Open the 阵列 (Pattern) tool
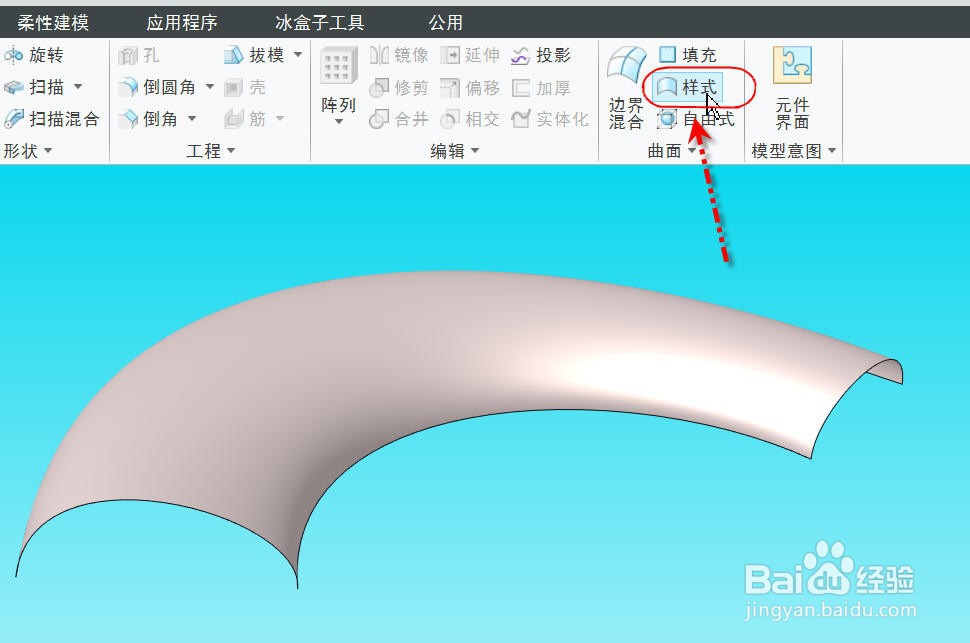Screen dimensions: 970x643 click(338, 80)
